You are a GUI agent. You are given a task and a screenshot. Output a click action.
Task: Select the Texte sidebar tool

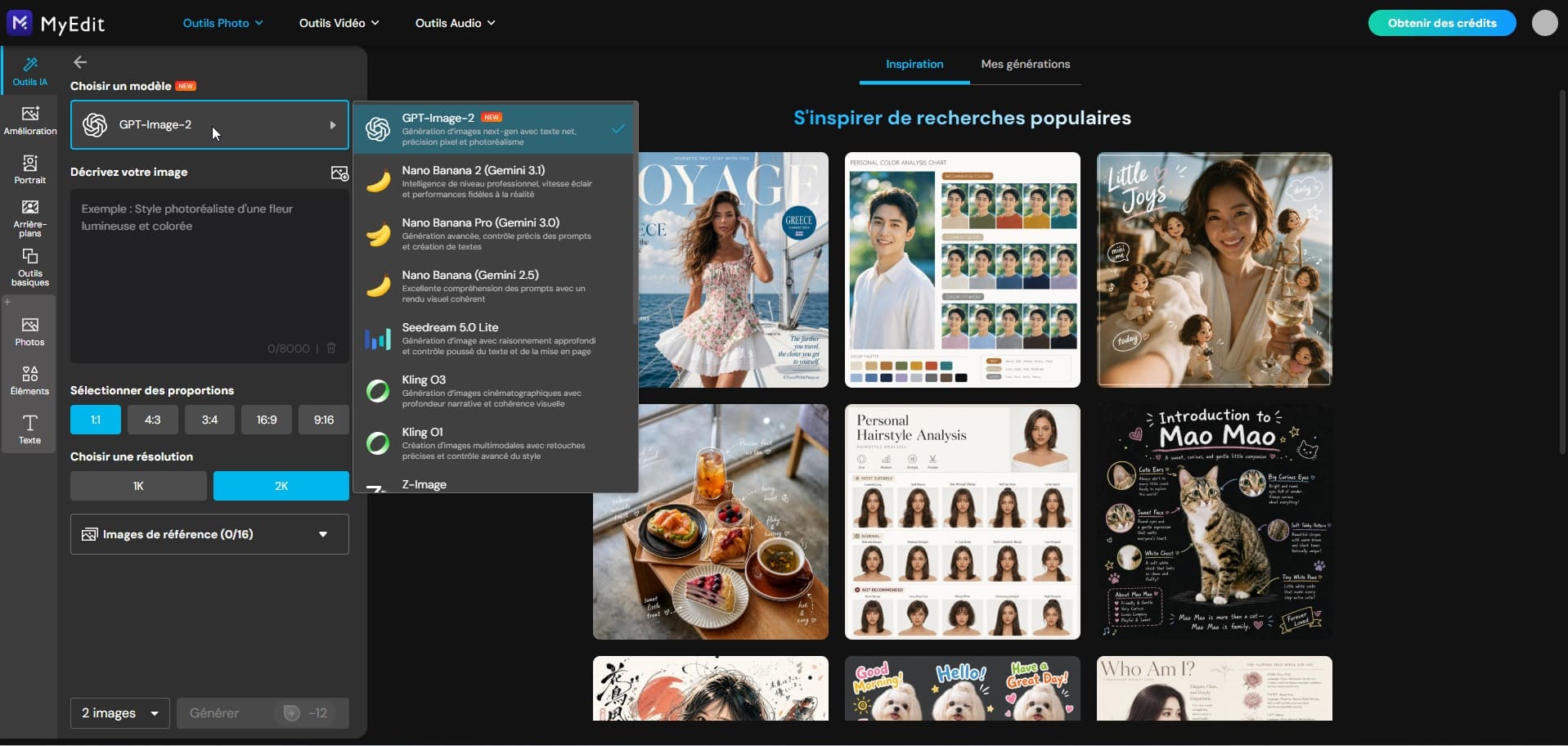(x=30, y=429)
